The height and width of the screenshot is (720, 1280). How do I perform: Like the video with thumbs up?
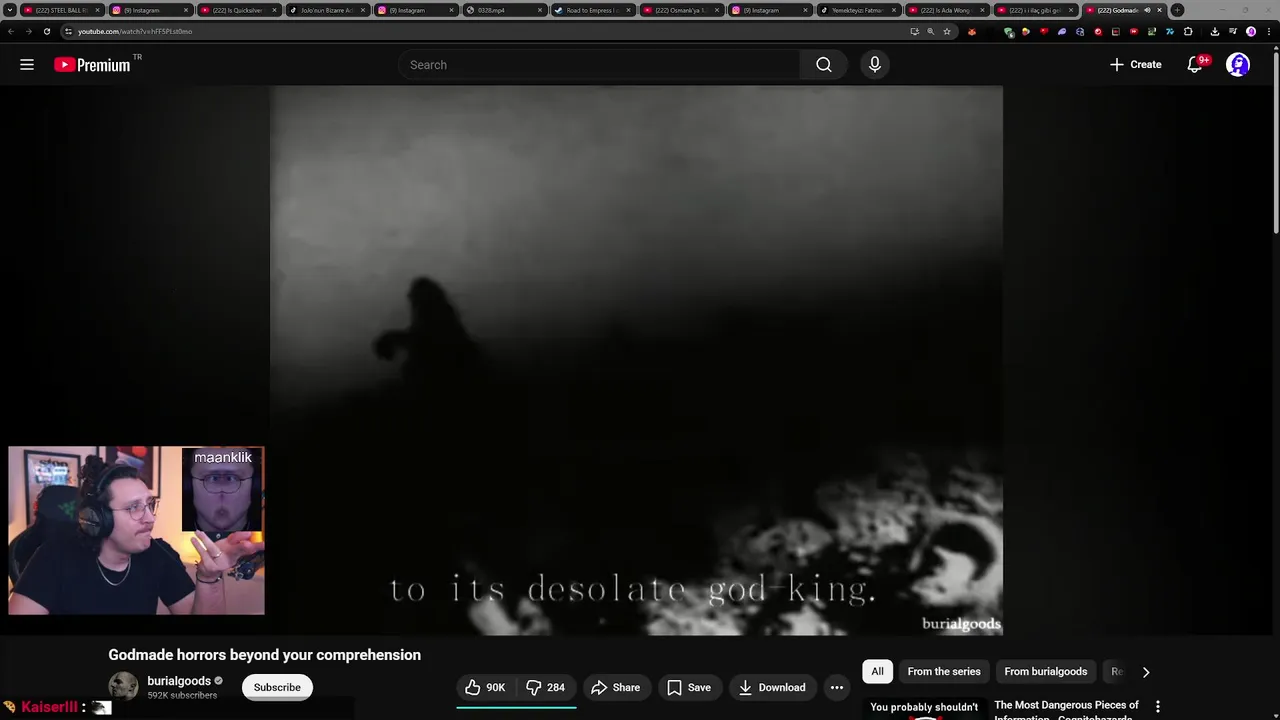pos(485,687)
